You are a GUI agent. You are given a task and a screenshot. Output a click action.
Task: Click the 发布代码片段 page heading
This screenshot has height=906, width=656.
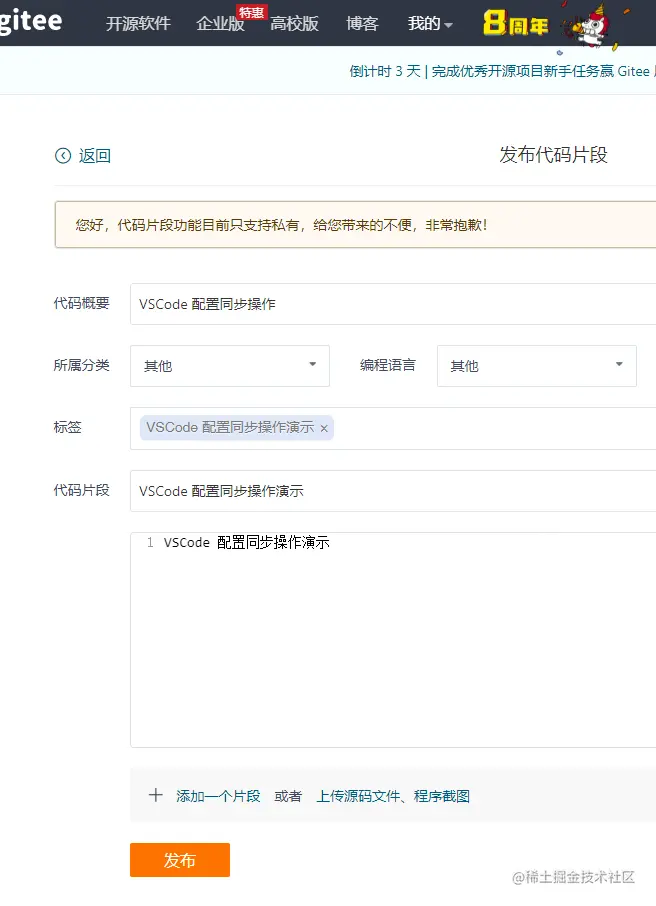tap(553, 155)
